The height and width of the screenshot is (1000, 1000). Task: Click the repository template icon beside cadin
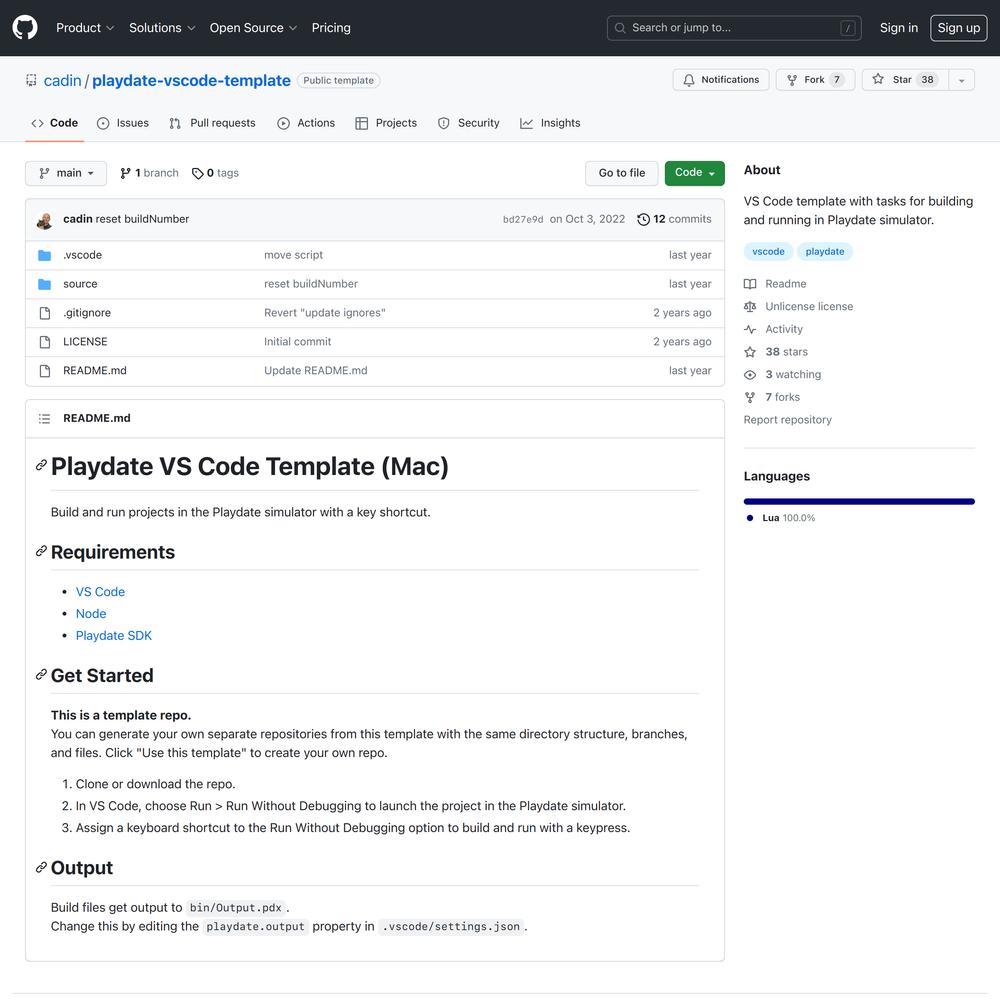31,80
